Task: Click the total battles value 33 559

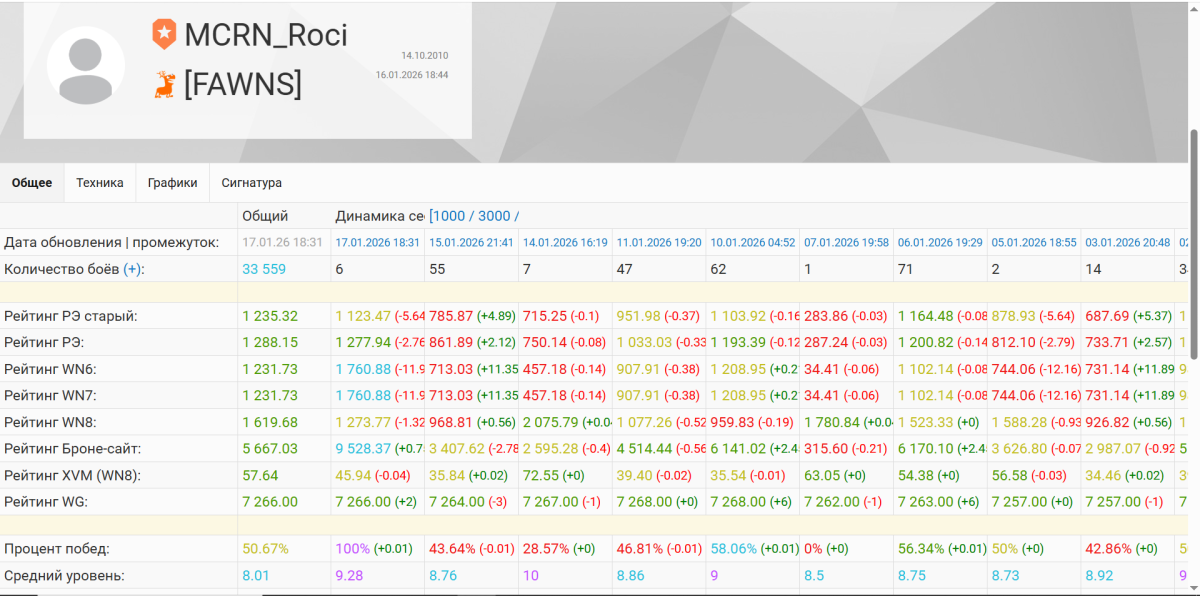Action: point(266,269)
